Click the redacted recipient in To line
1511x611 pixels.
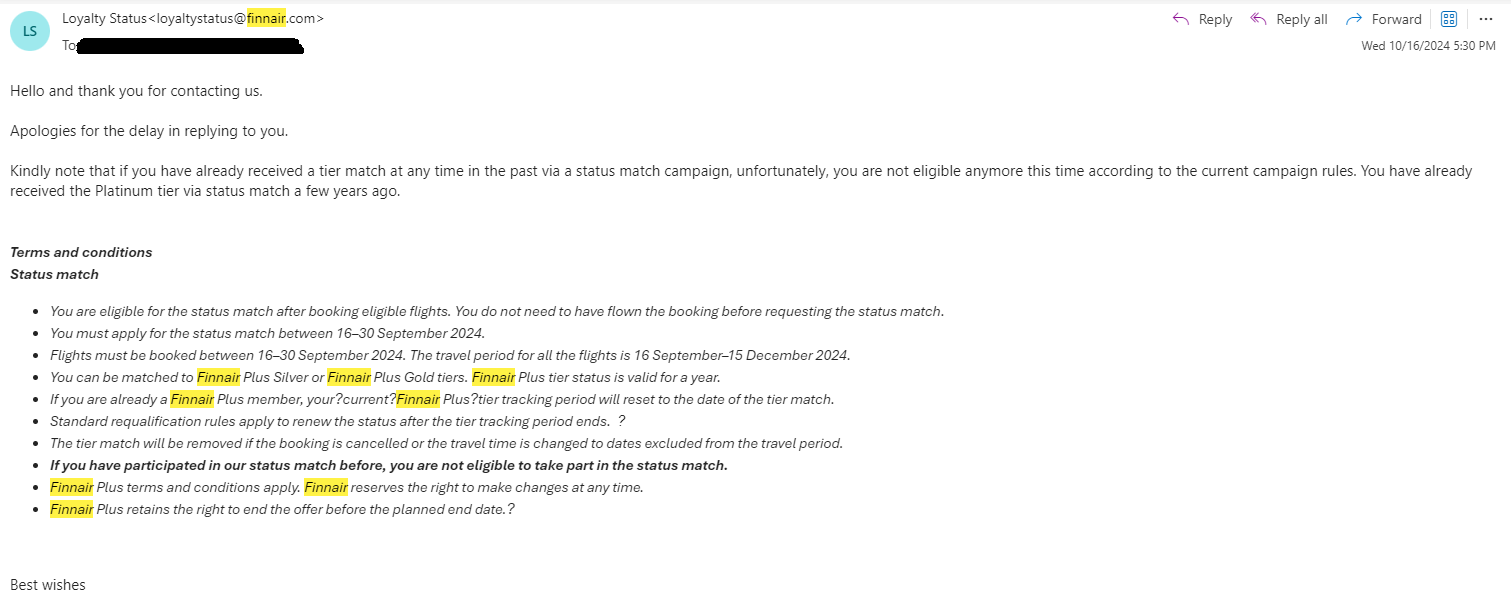190,45
